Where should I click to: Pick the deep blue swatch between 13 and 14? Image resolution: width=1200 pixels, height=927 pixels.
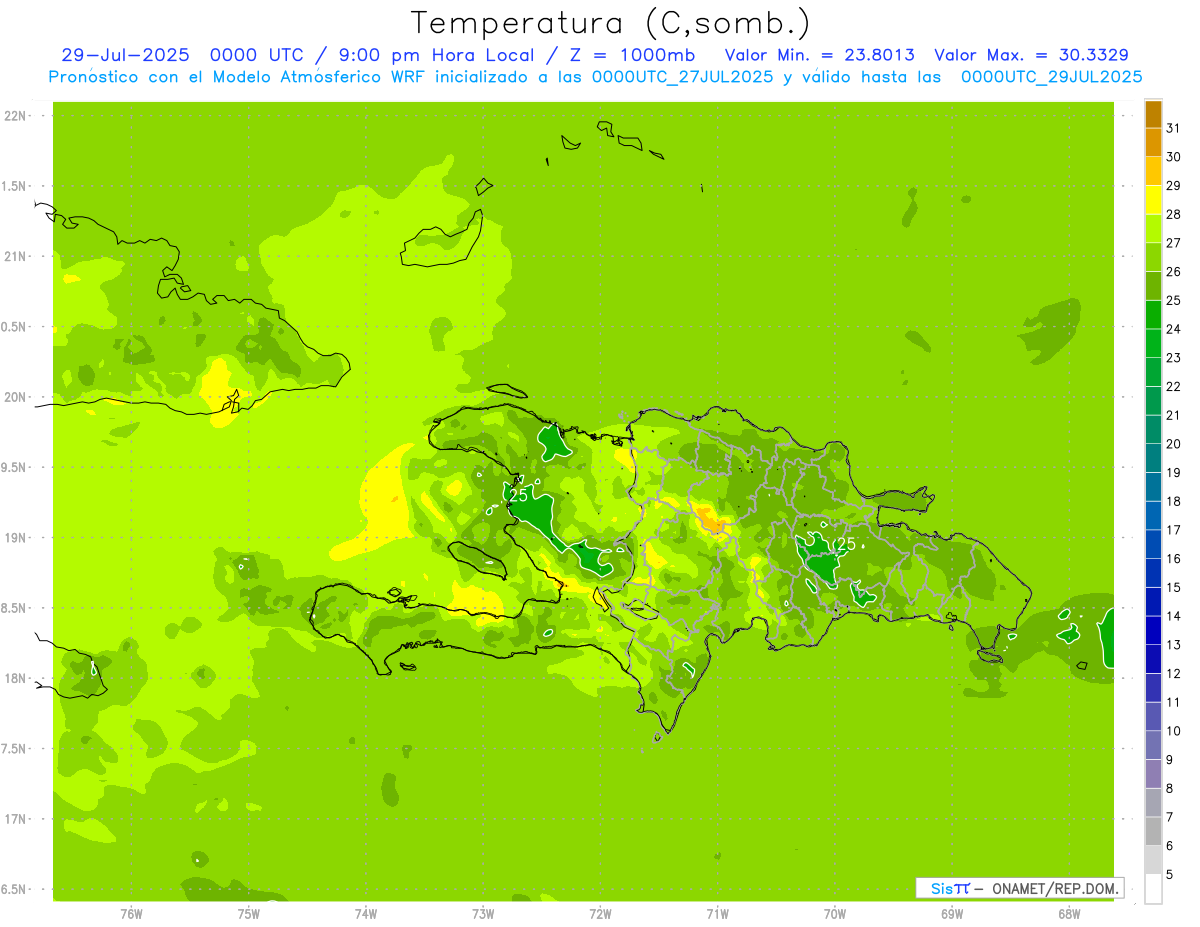1153,630
